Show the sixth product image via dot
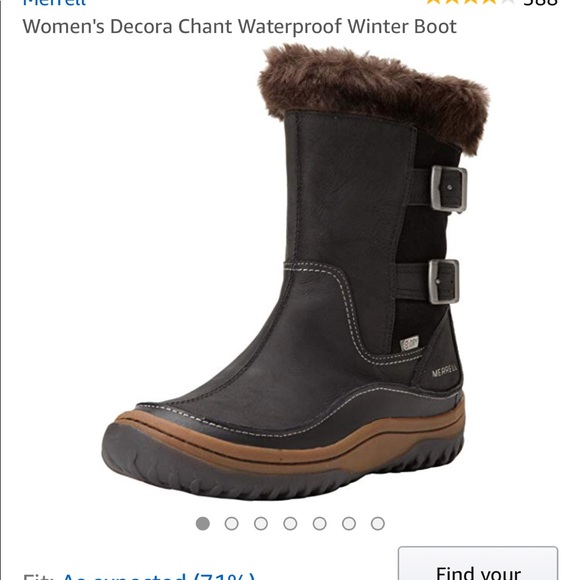The image size is (580, 580). tap(349, 523)
